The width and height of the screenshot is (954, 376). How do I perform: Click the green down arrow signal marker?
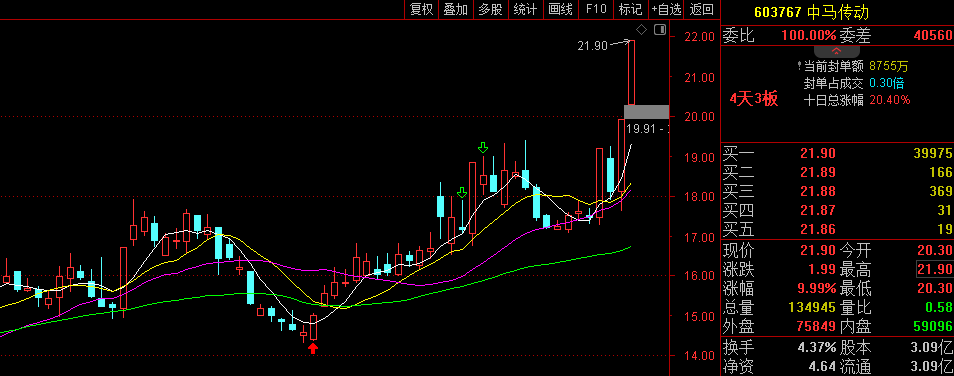483,148
